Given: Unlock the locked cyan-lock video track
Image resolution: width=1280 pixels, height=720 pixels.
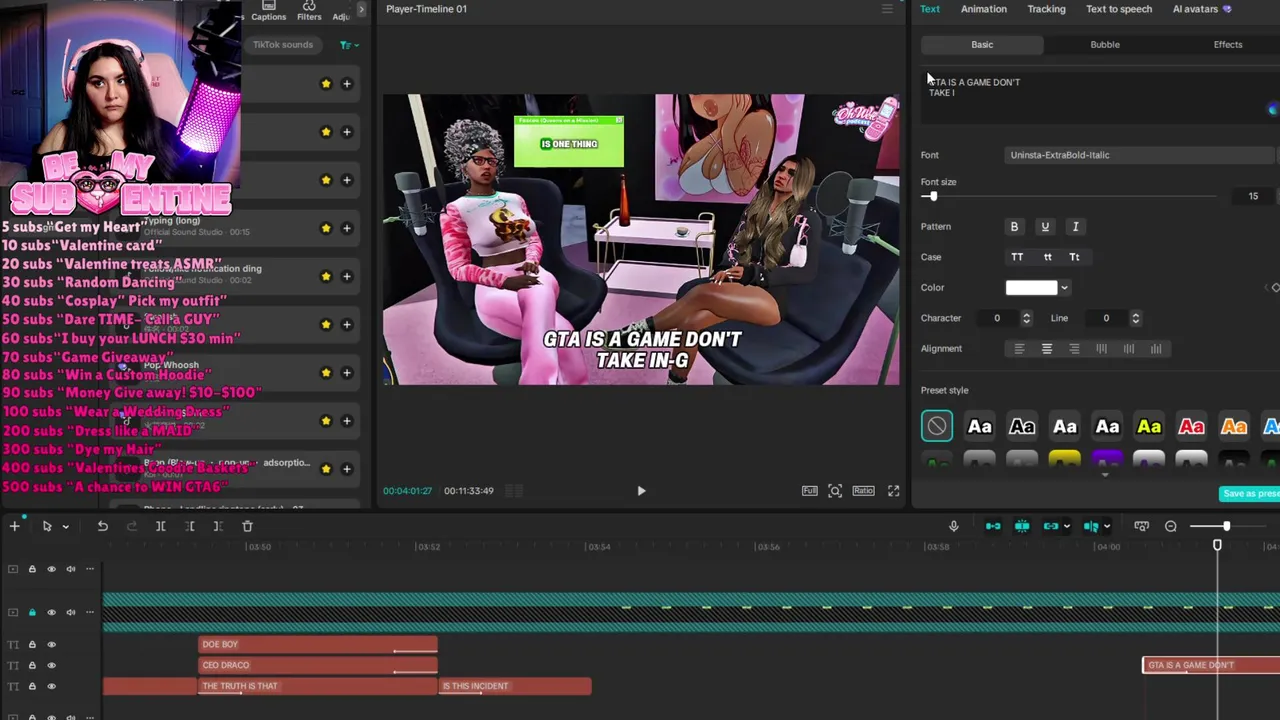Looking at the screenshot, I should coord(32,612).
